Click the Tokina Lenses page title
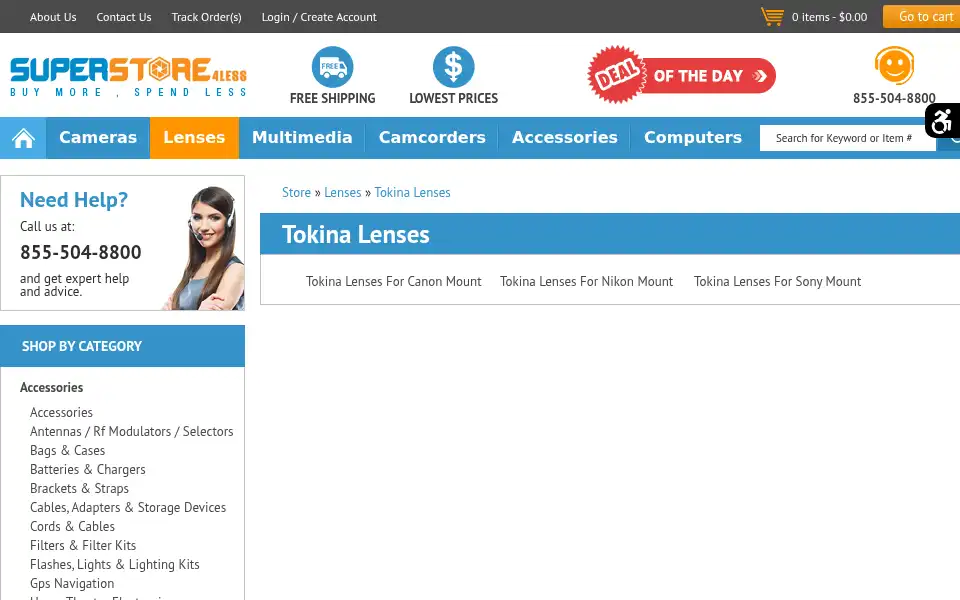This screenshot has height=600, width=960. 356,234
